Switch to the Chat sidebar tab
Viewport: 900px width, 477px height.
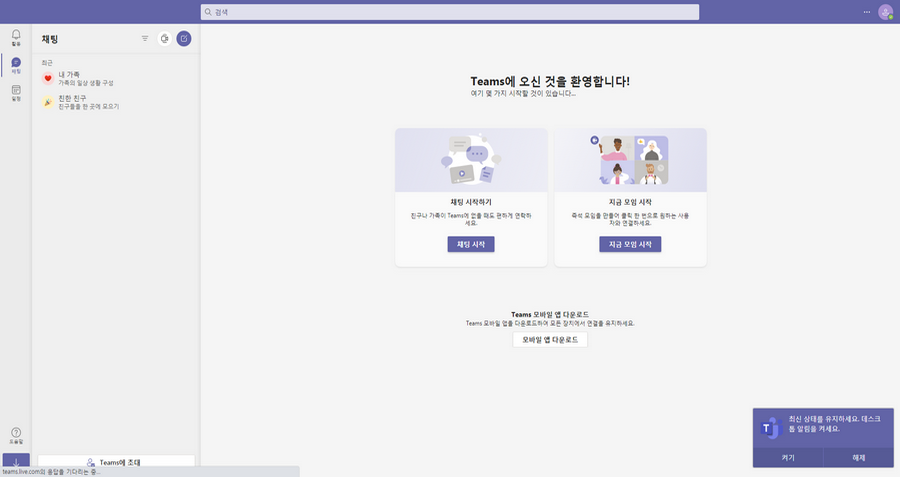pos(16,65)
